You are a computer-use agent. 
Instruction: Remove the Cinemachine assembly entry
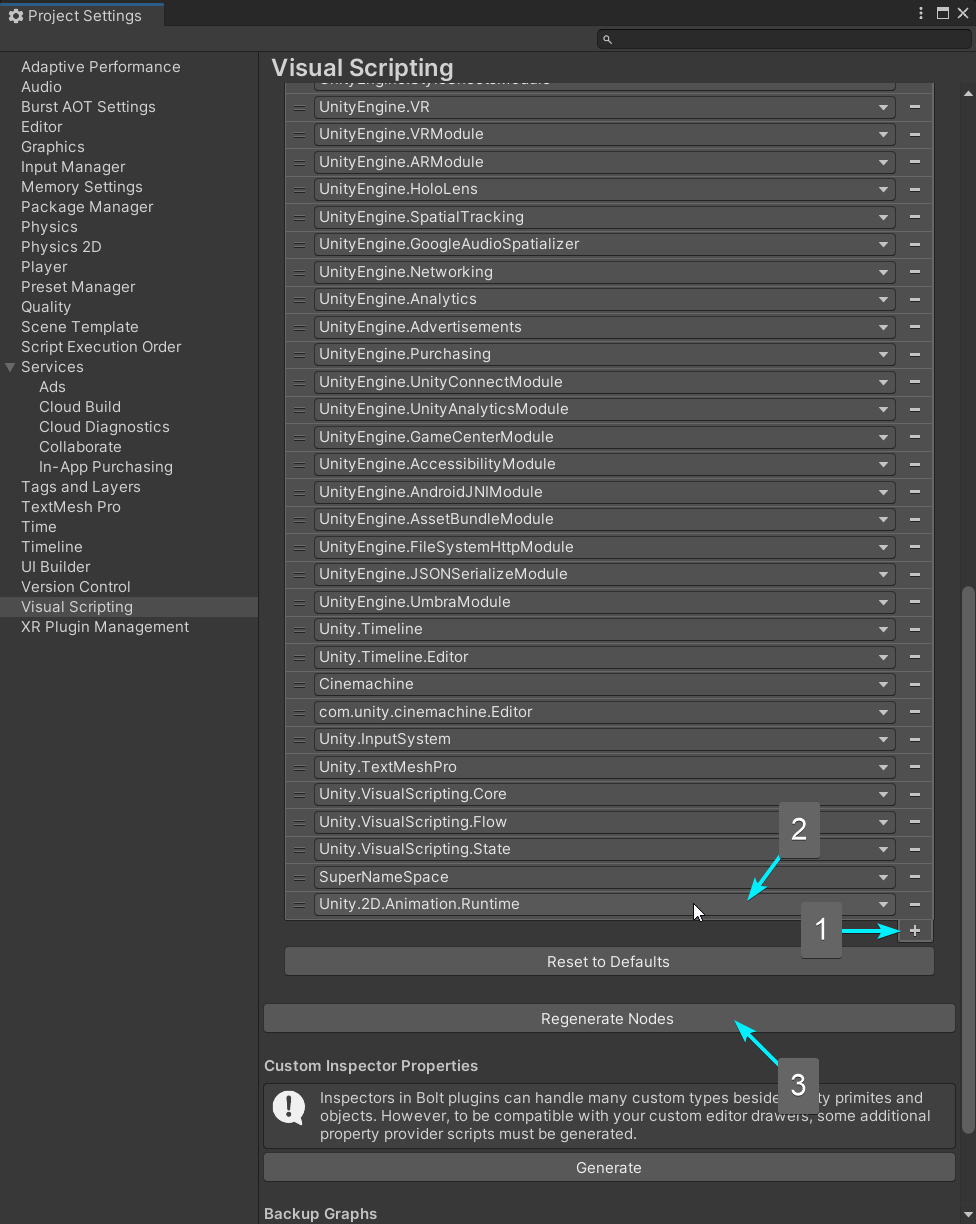pos(914,684)
